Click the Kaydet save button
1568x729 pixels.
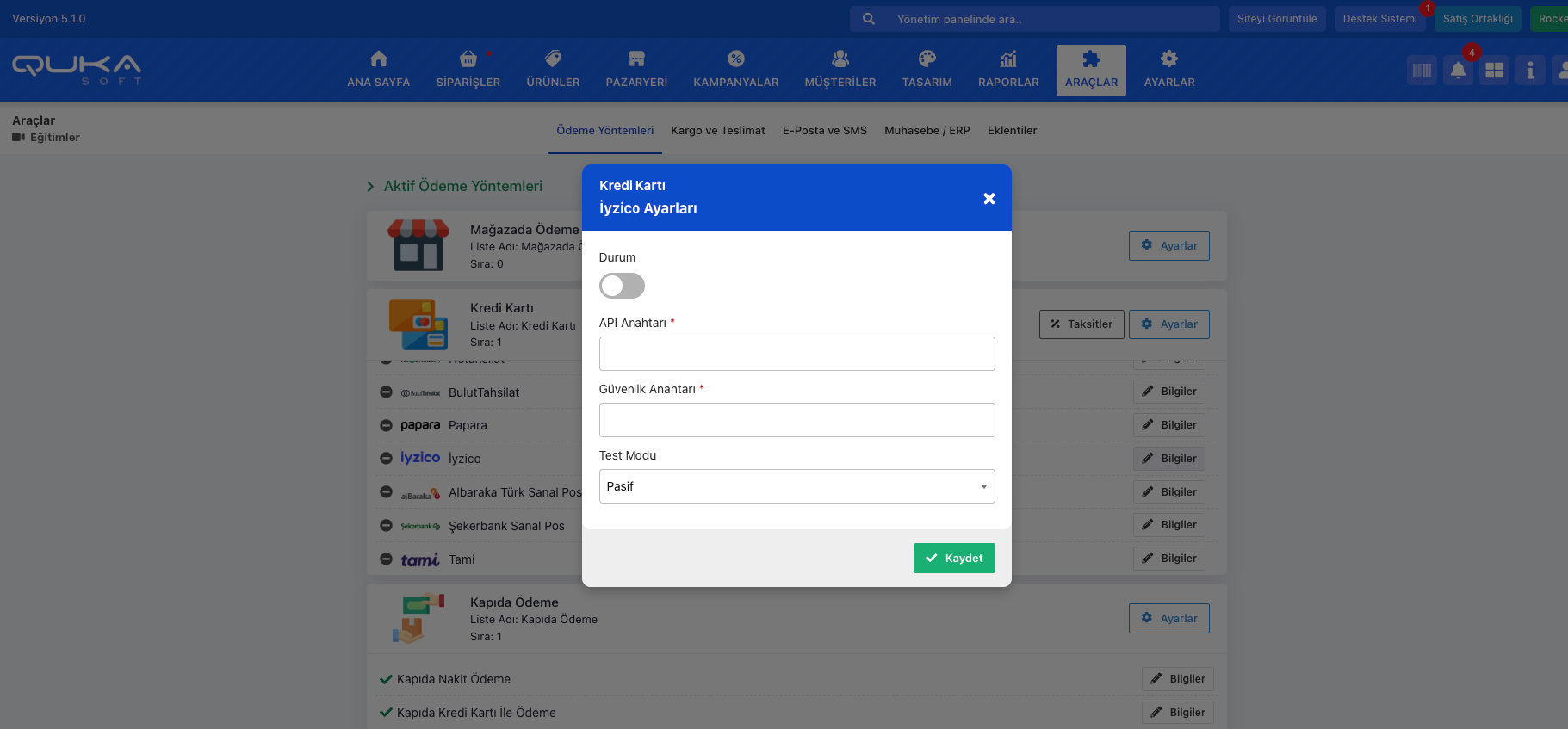tap(953, 558)
